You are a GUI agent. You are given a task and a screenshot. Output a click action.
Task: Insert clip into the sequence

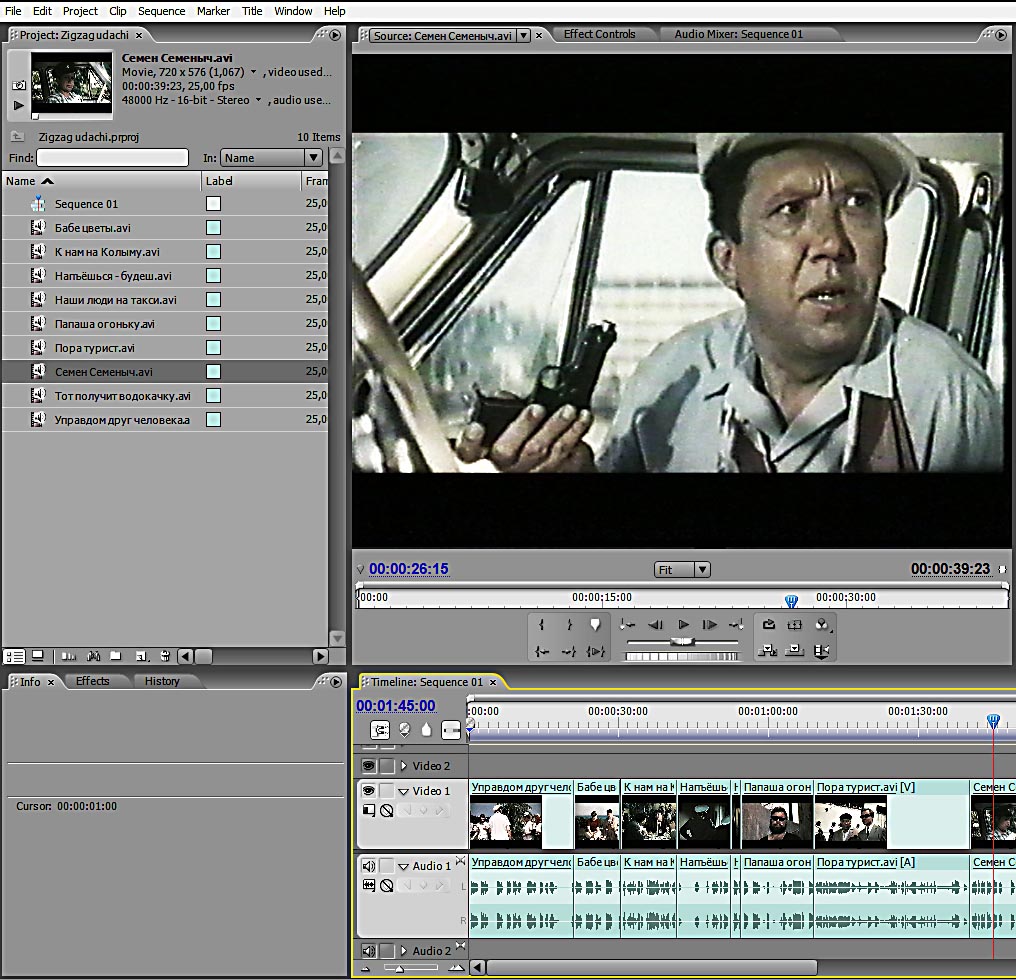pyautogui.click(x=768, y=651)
